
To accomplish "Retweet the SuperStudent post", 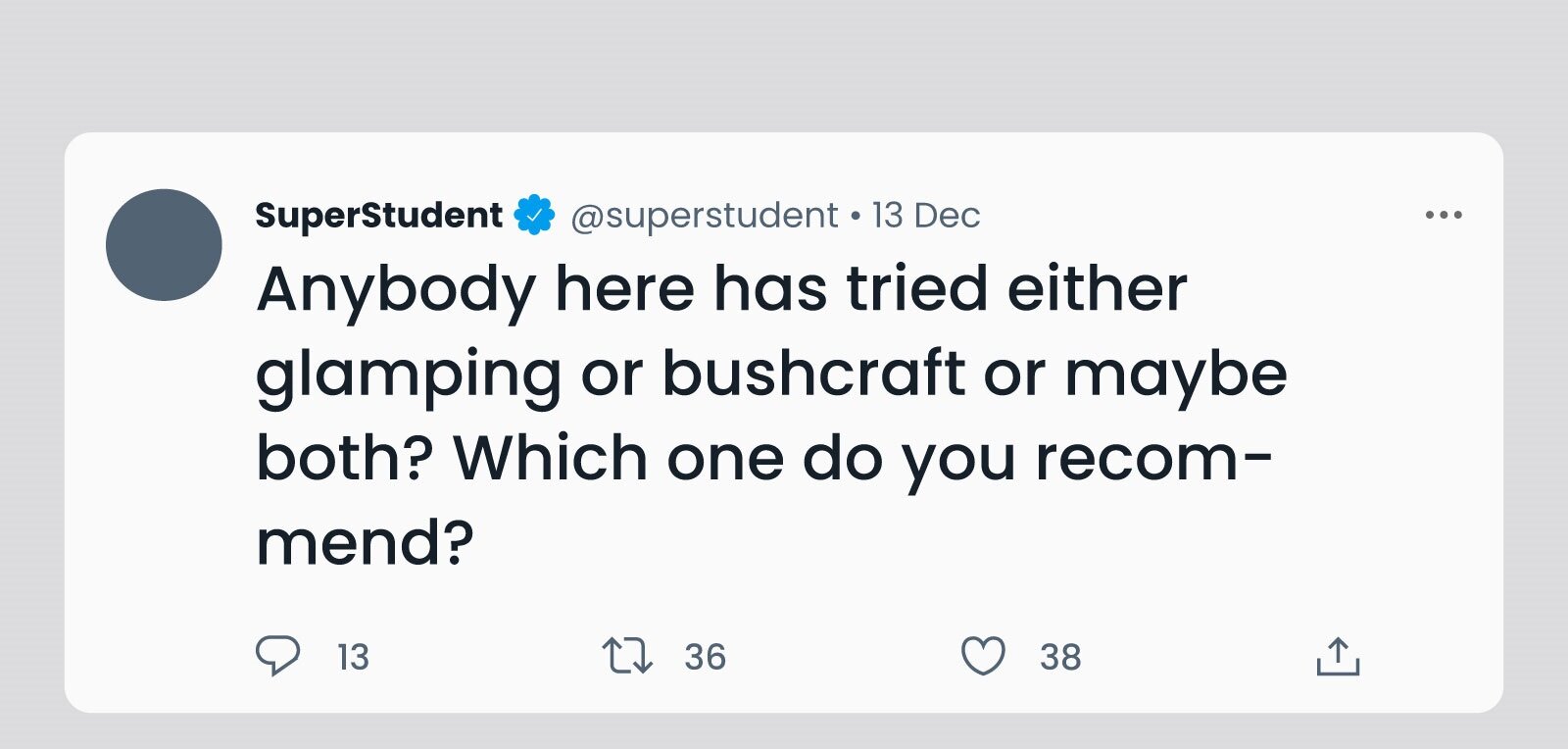I will tap(626, 656).
